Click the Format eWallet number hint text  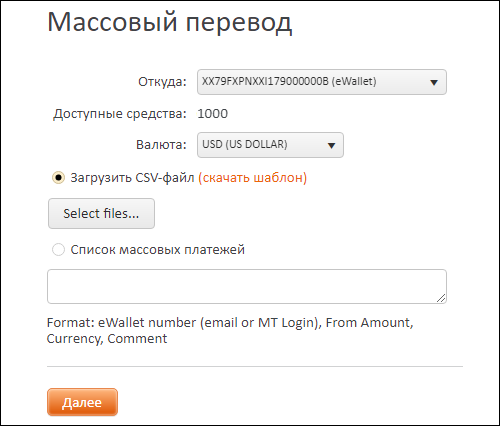(230, 330)
